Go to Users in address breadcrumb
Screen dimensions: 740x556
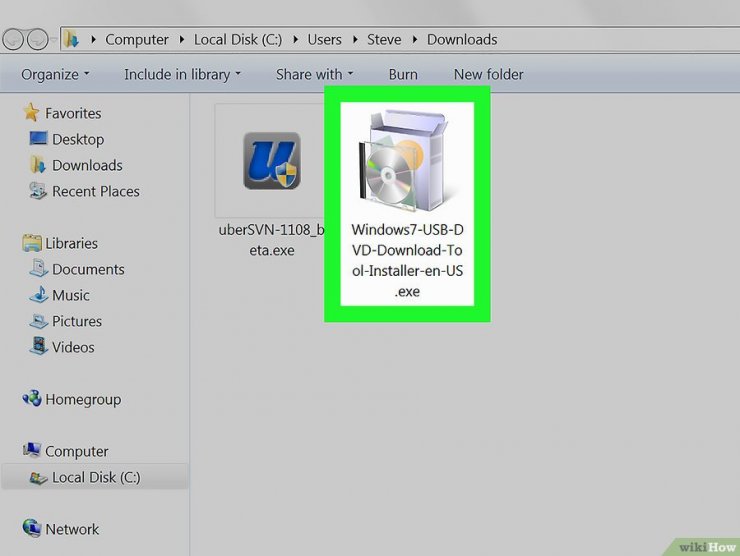point(324,40)
